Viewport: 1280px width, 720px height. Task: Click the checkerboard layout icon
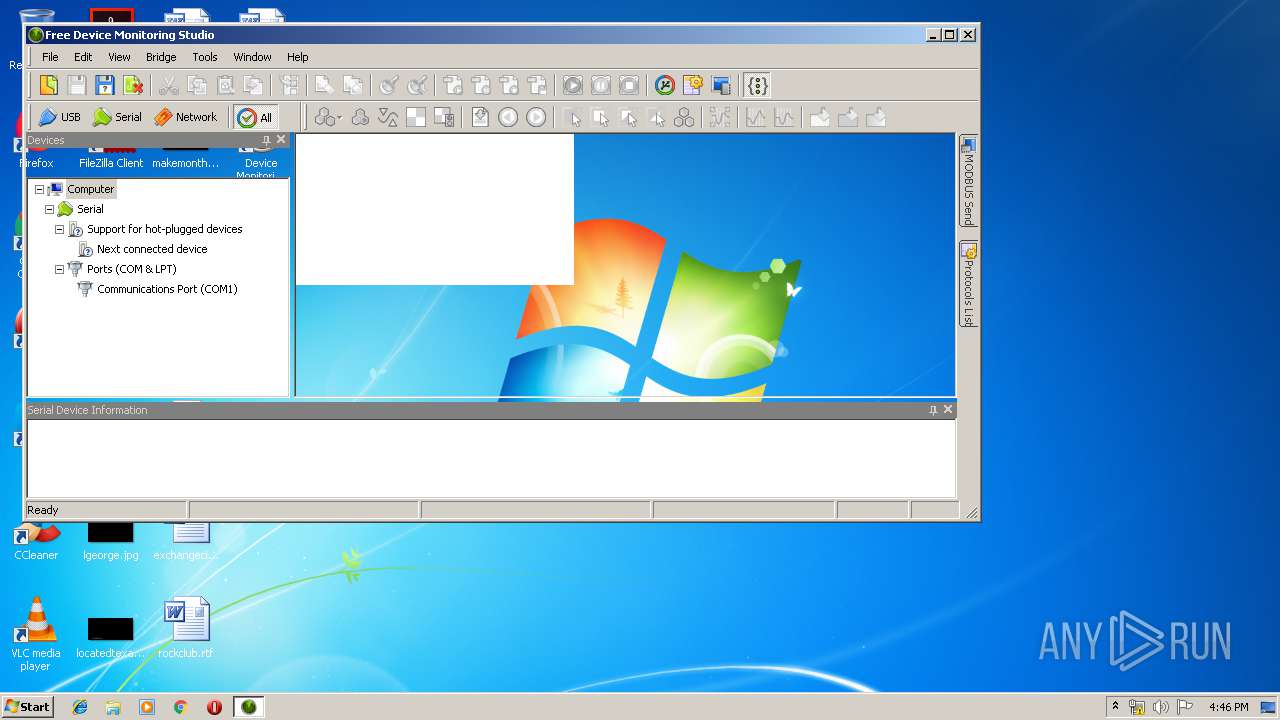click(416, 117)
